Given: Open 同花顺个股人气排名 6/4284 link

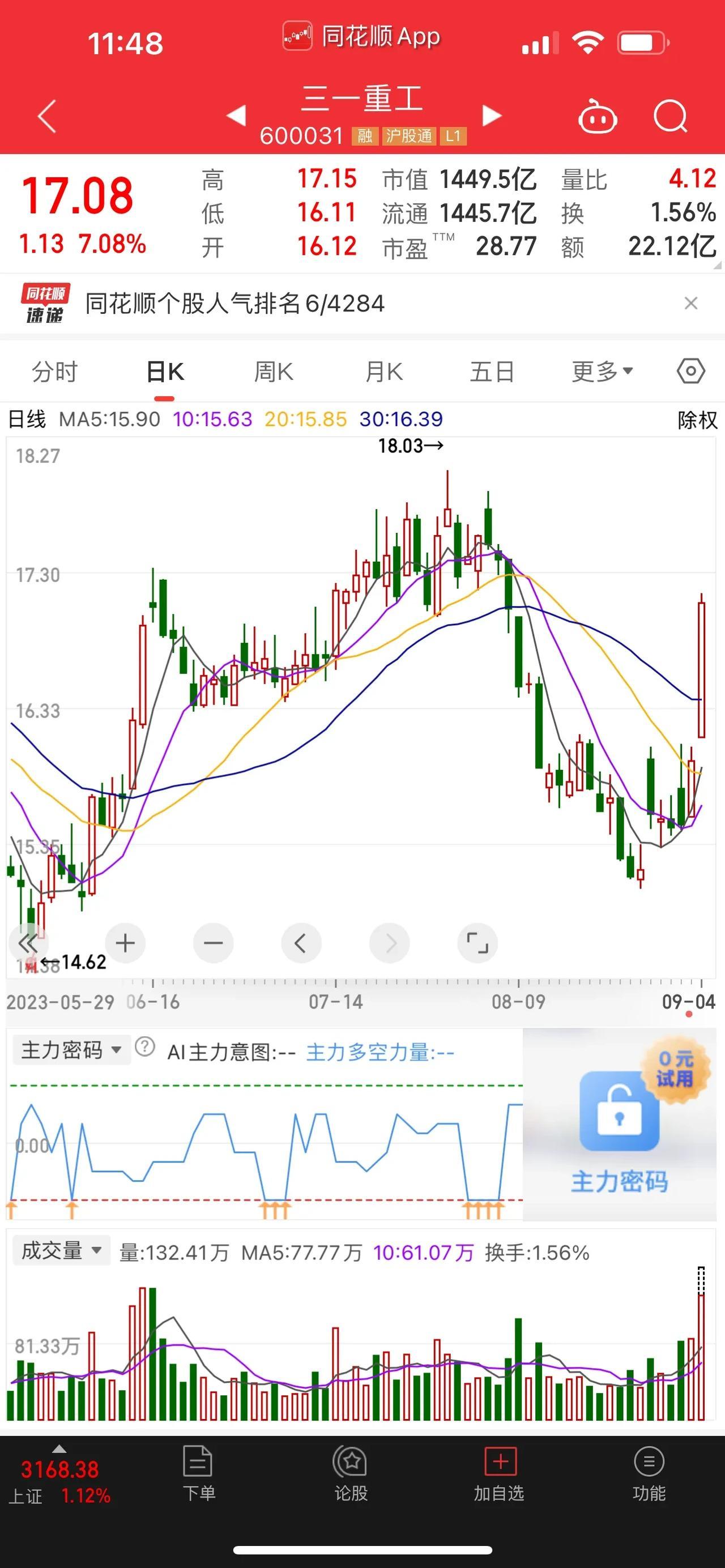Looking at the screenshot, I should [235, 303].
